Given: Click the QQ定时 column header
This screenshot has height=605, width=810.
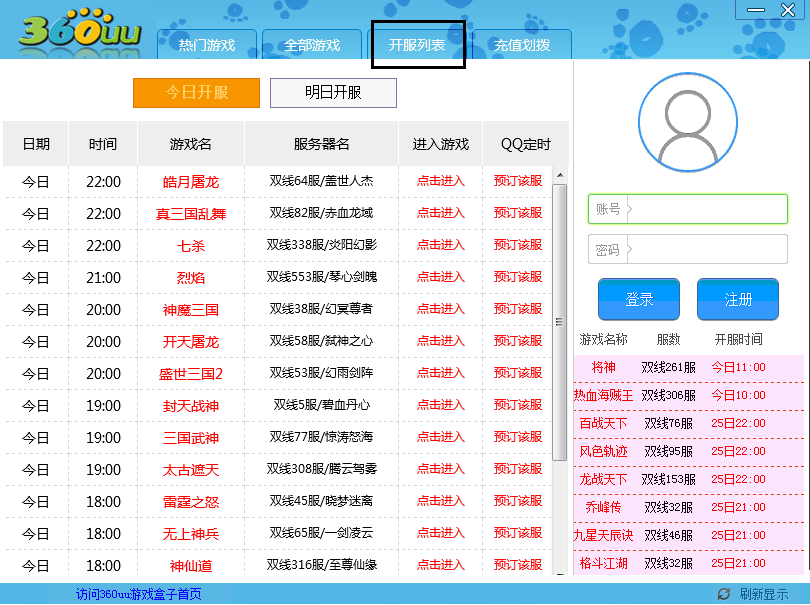Looking at the screenshot, I should coord(525,144).
